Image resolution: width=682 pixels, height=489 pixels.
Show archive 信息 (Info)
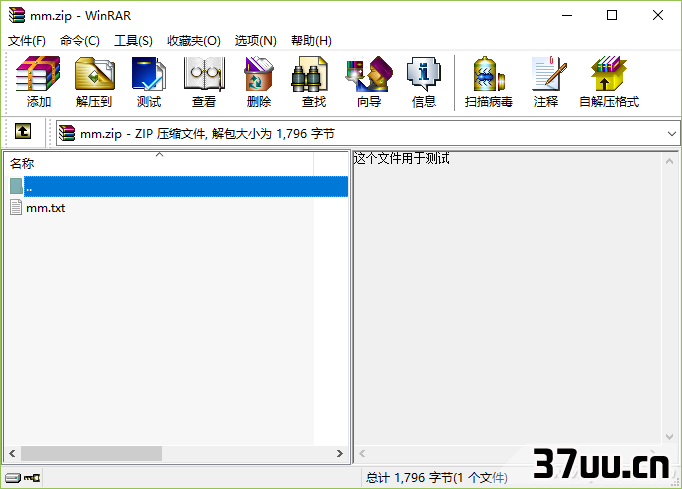click(x=424, y=81)
